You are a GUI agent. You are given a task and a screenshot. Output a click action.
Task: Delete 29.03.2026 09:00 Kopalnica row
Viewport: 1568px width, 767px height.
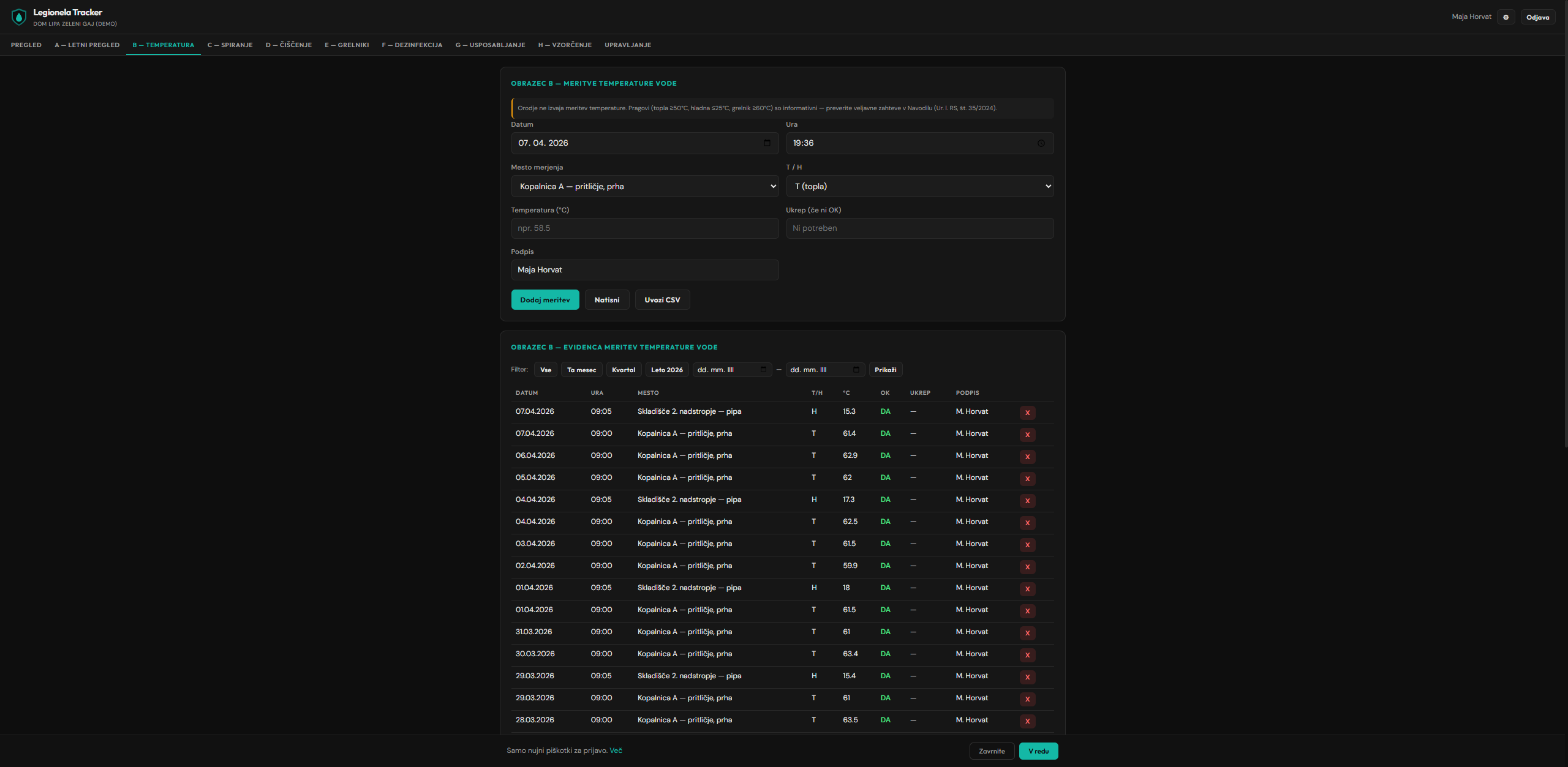(1027, 699)
